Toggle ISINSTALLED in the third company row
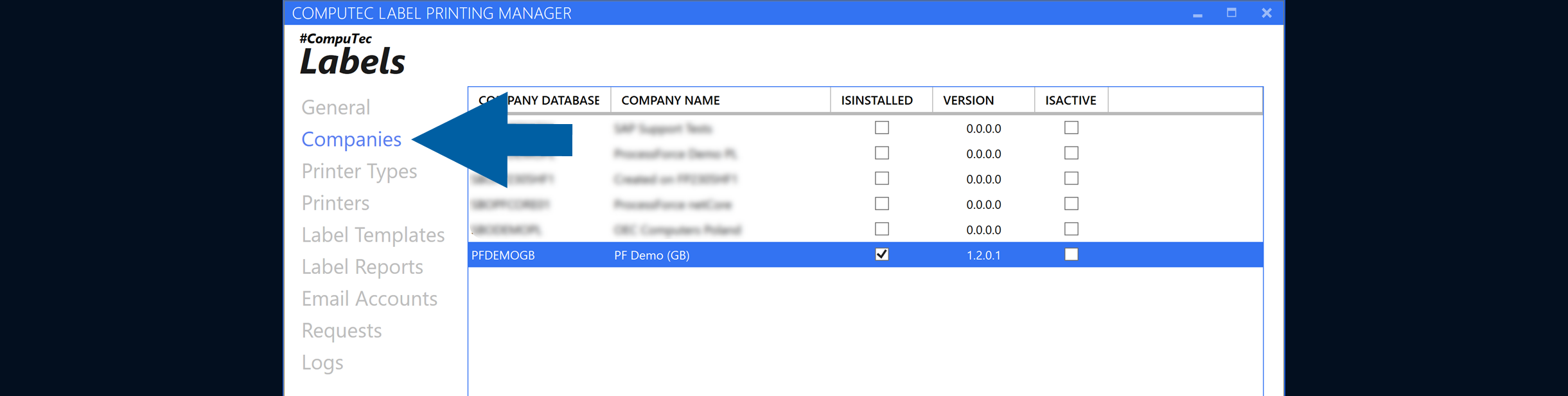Viewport: 1568px width, 396px height. 882,178
